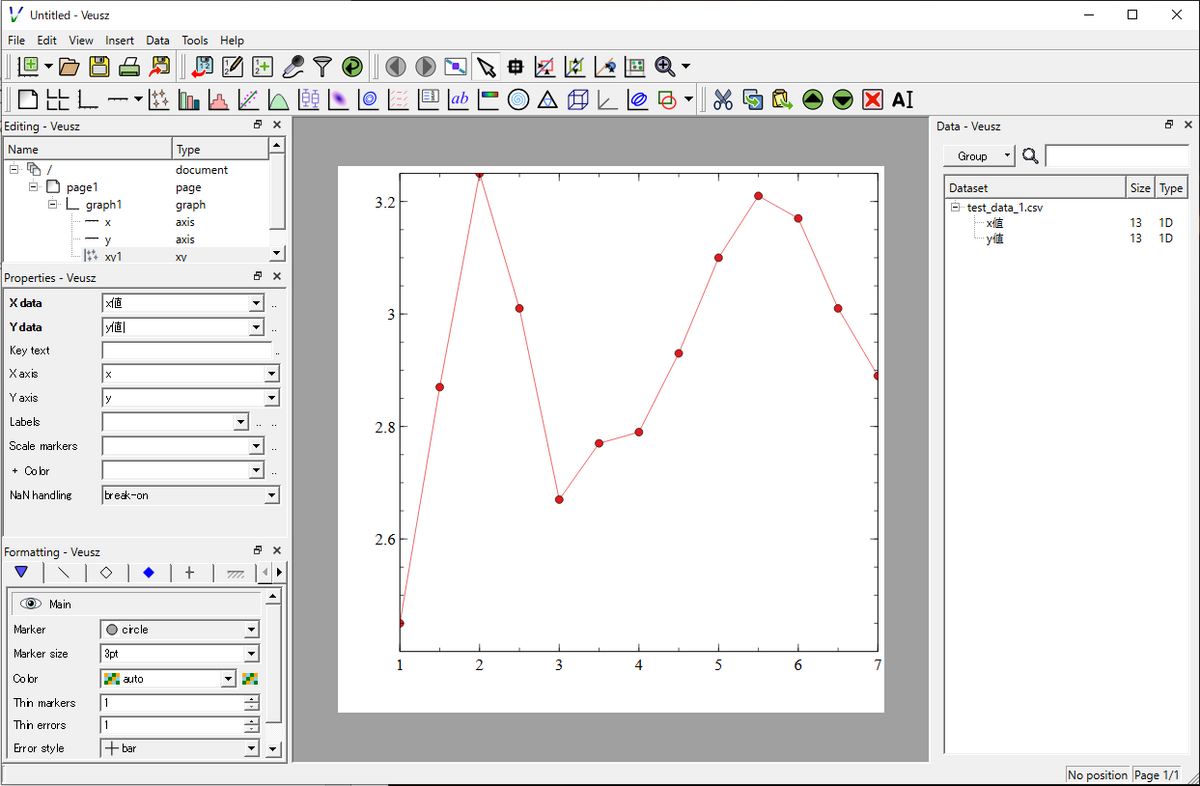
Task: Move selected widget up
Action: [813, 99]
